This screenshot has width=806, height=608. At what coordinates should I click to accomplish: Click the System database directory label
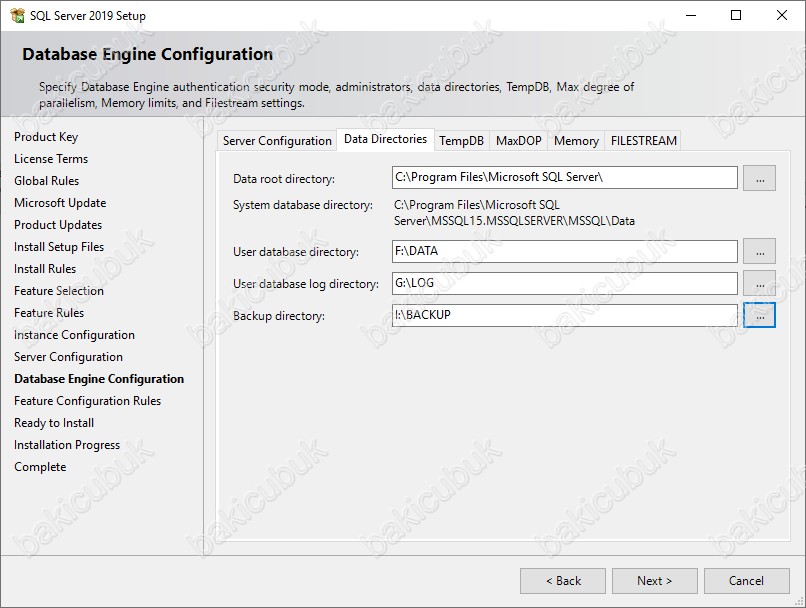[x=303, y=205]
